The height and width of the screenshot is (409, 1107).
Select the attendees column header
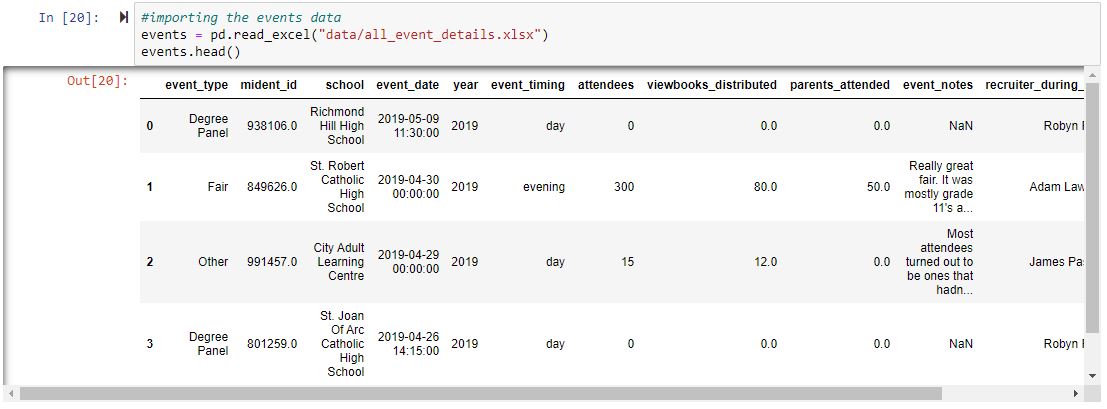point(605,85)
